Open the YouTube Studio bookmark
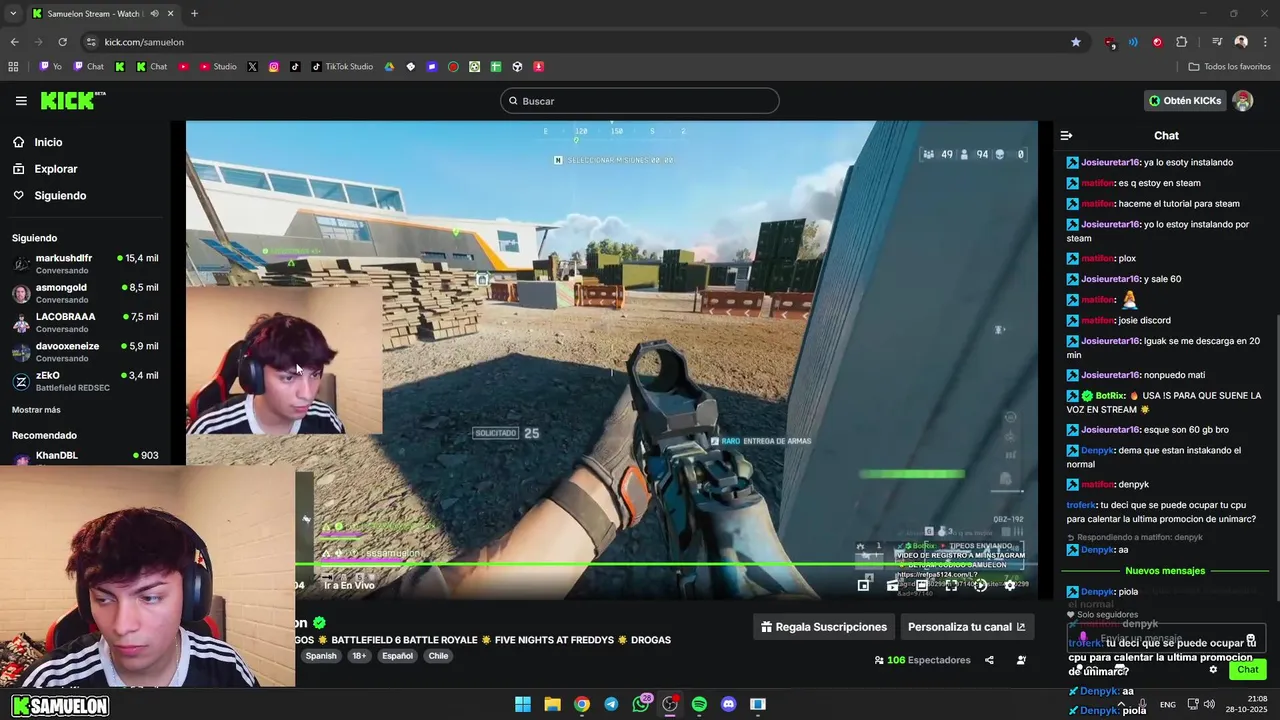 (x=218, y=67)
